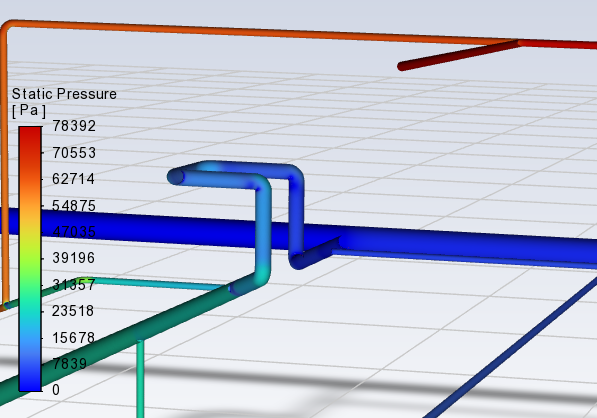597x418 pixels.
Task: Click the 0 minimum legend value
Action: 56,390
